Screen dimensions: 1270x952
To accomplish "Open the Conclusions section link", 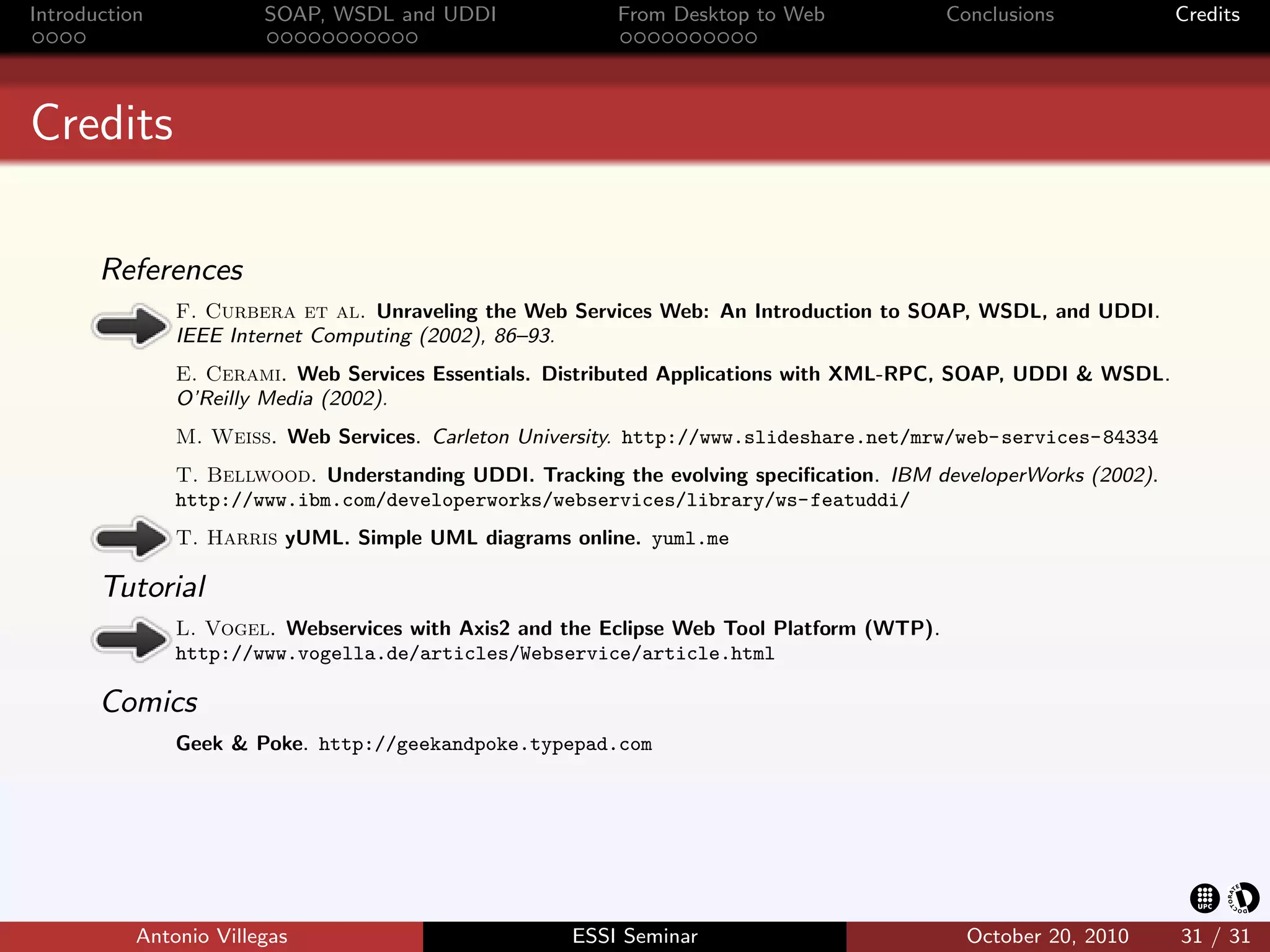I will [x=1000, y=14].
